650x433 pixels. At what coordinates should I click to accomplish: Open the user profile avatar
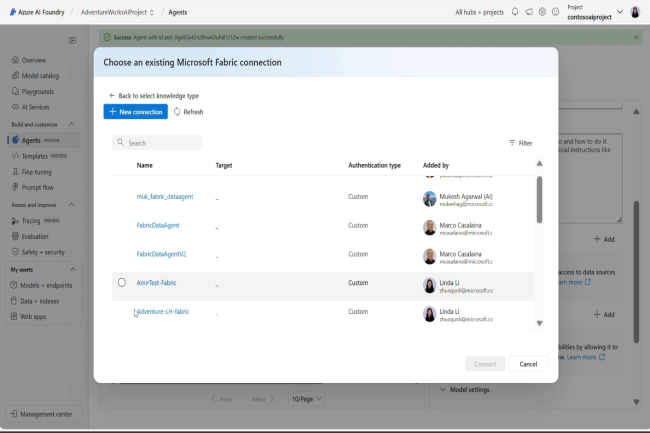coord(635,12)
